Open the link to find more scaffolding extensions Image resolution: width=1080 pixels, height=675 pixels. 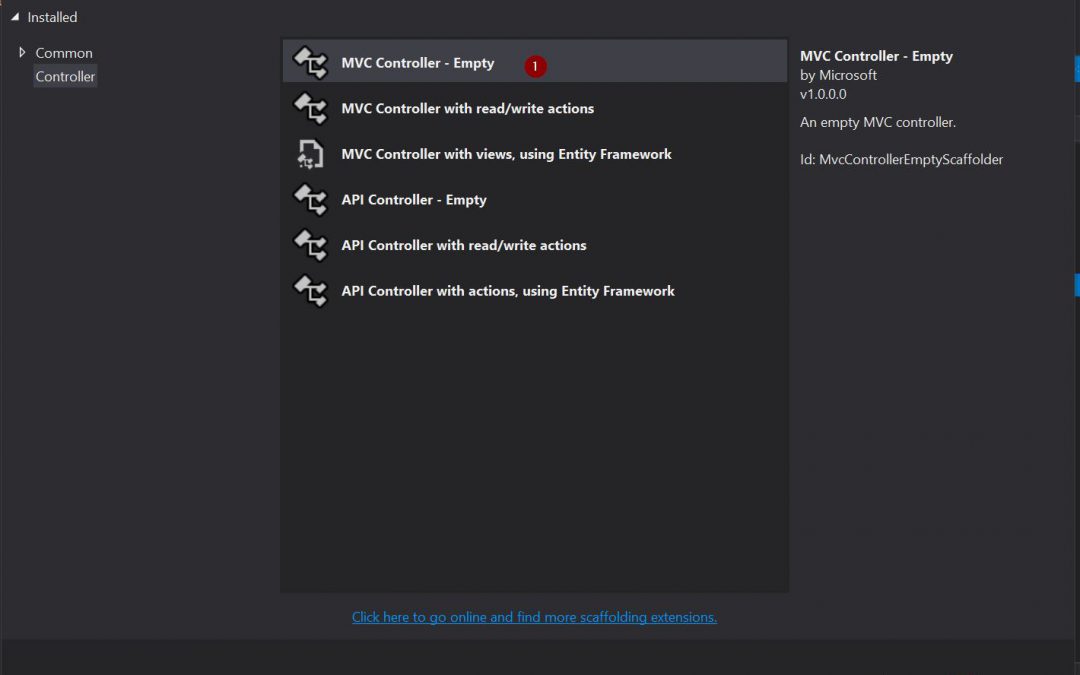click(x=534, y=617)
